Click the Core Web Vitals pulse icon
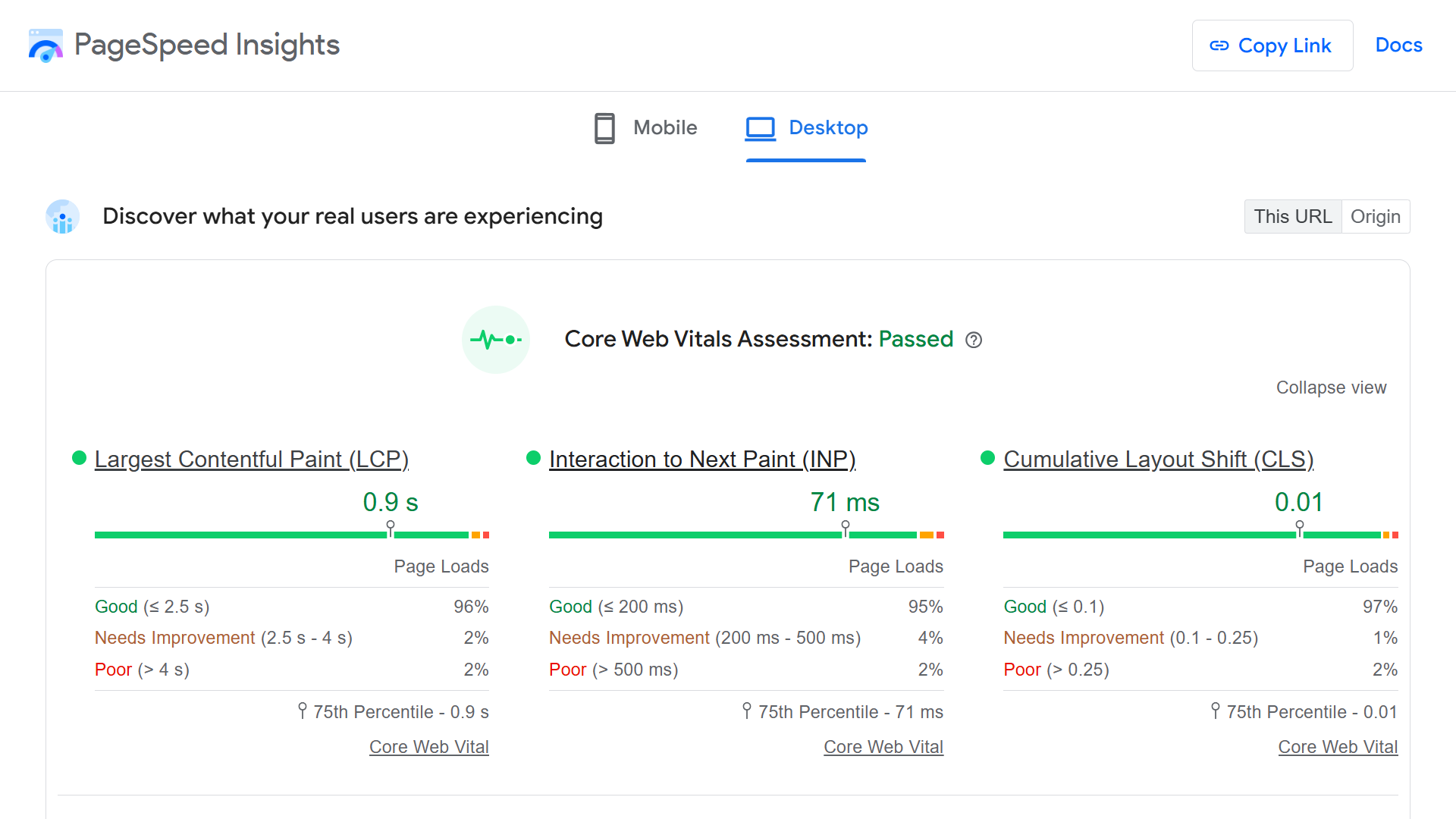 coord(496,340)
